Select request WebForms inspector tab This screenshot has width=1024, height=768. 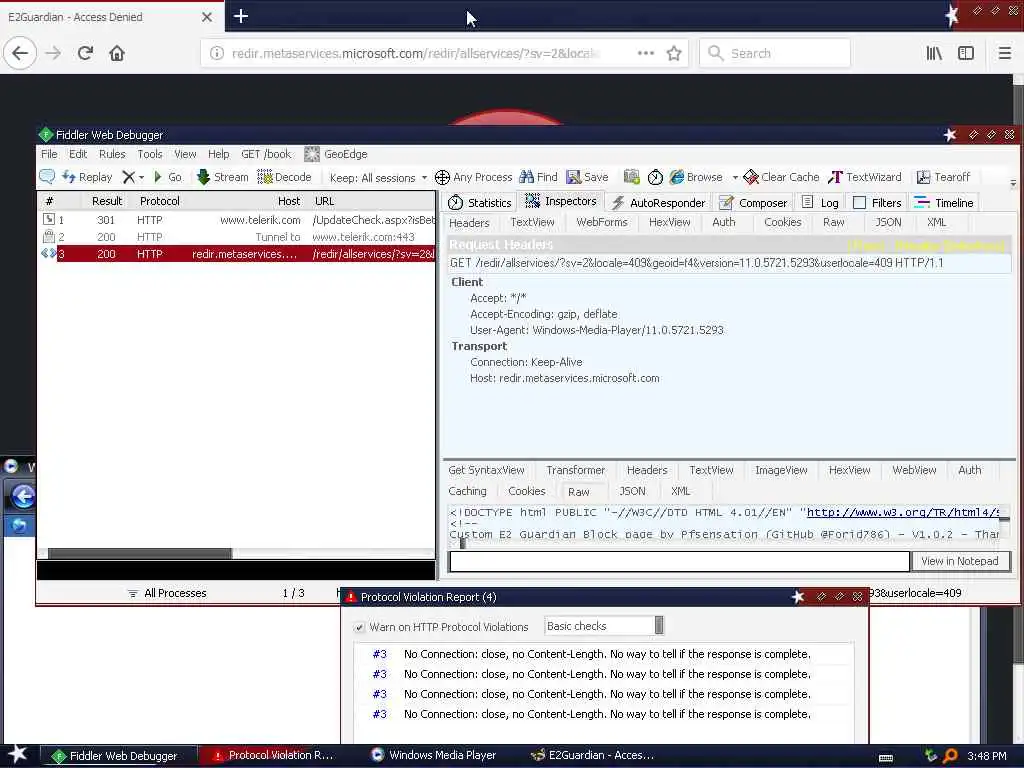click(x=601, y=222)
